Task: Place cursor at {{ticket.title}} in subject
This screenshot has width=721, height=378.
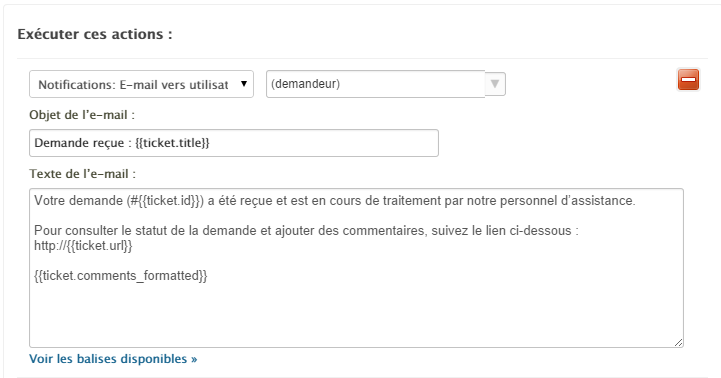Action: coord(172,143)
